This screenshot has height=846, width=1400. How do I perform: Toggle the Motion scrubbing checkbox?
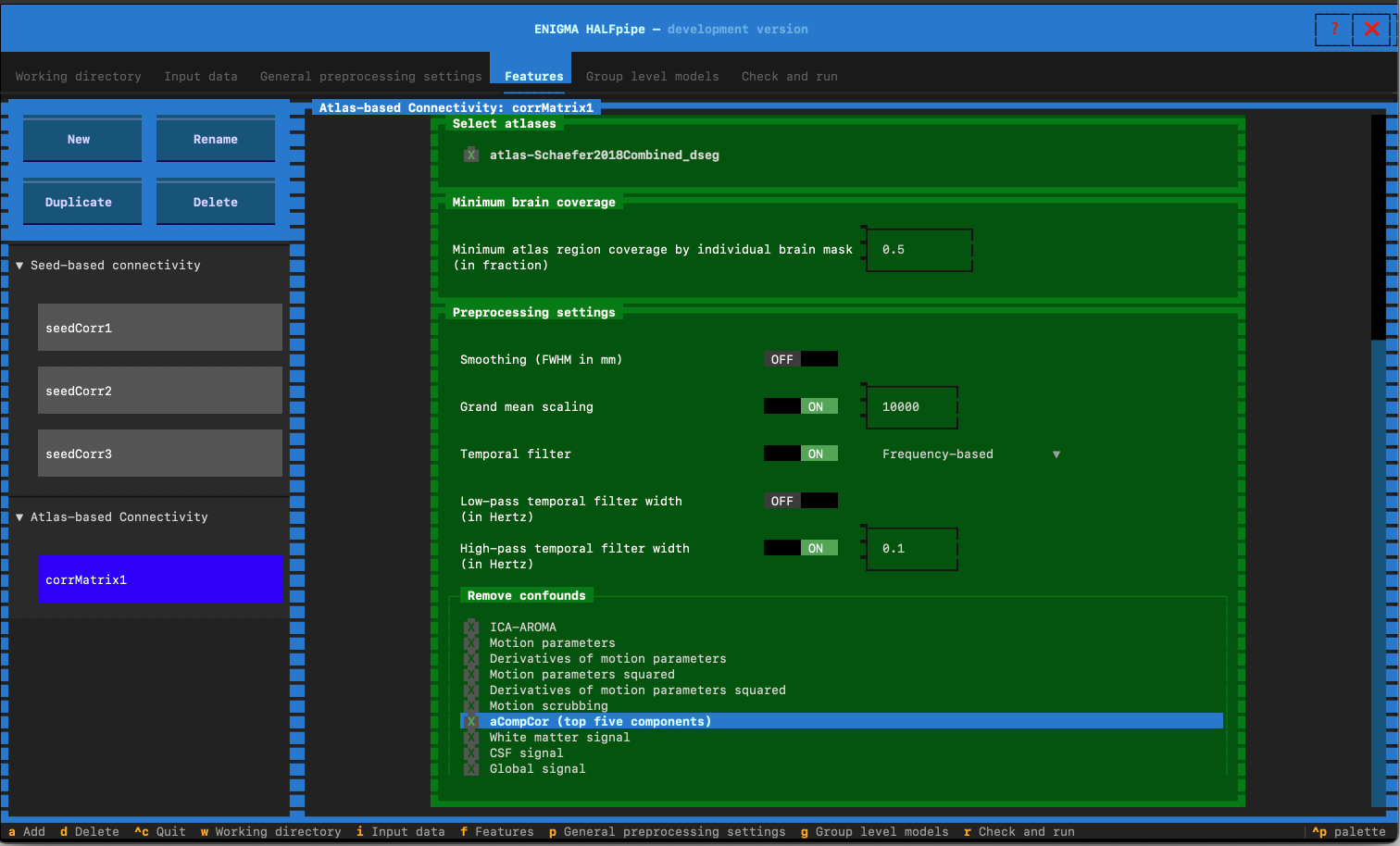[x=471, y=706]
